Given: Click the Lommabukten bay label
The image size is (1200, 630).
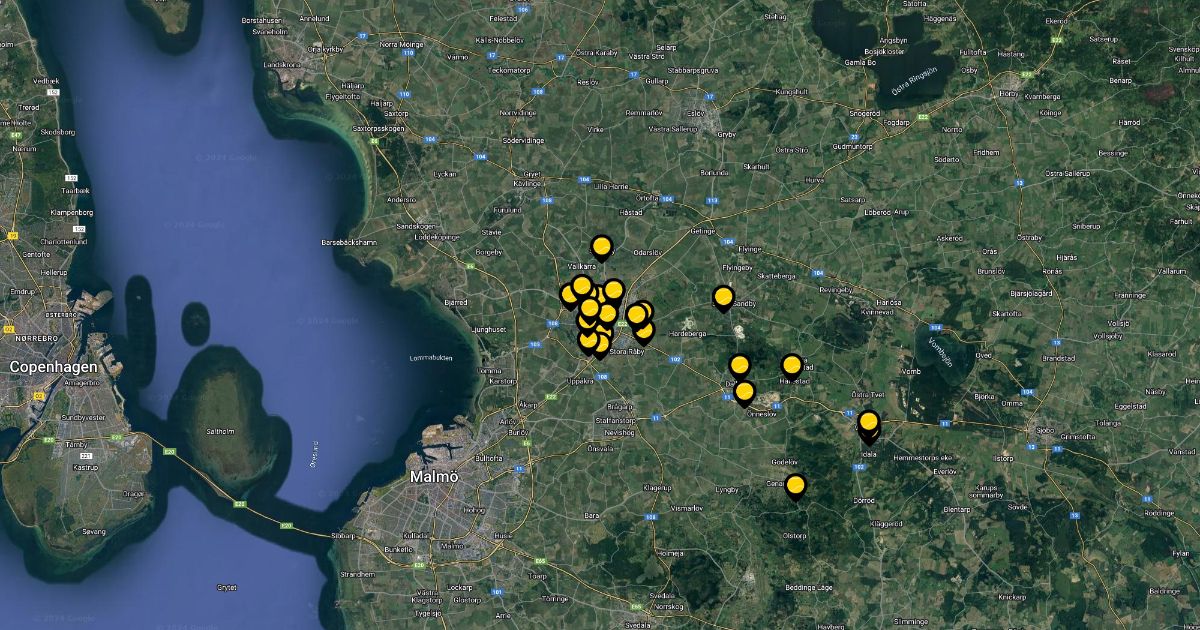Looking at the screenshot, I should tap(431, 357).
